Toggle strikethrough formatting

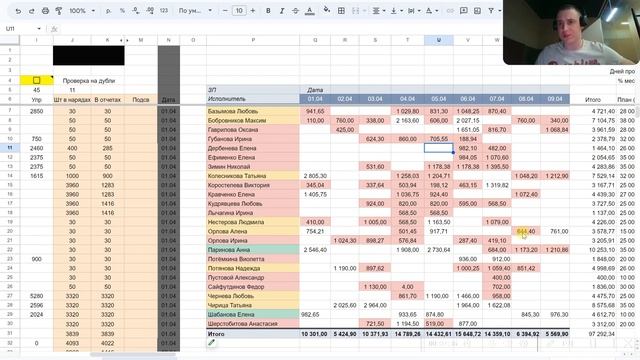click(x=296, y=11)
